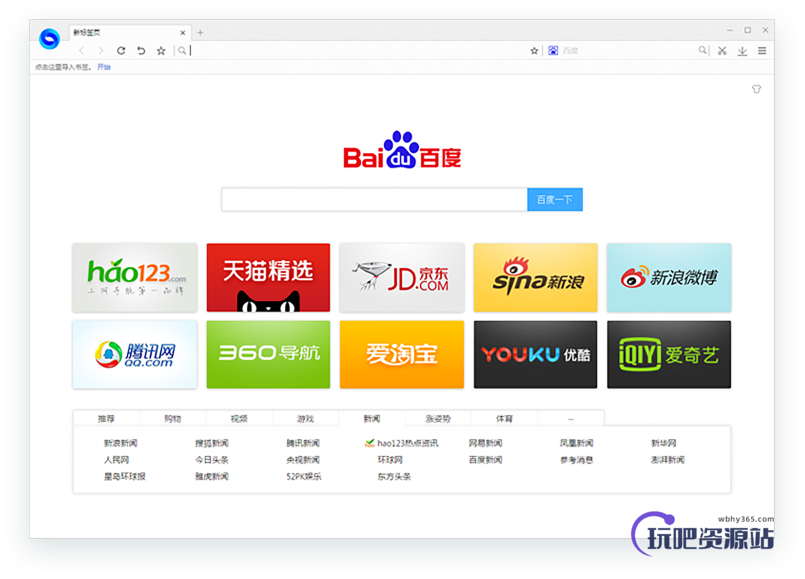Open the 凤凰新闻 link

[x=577, y=443]
